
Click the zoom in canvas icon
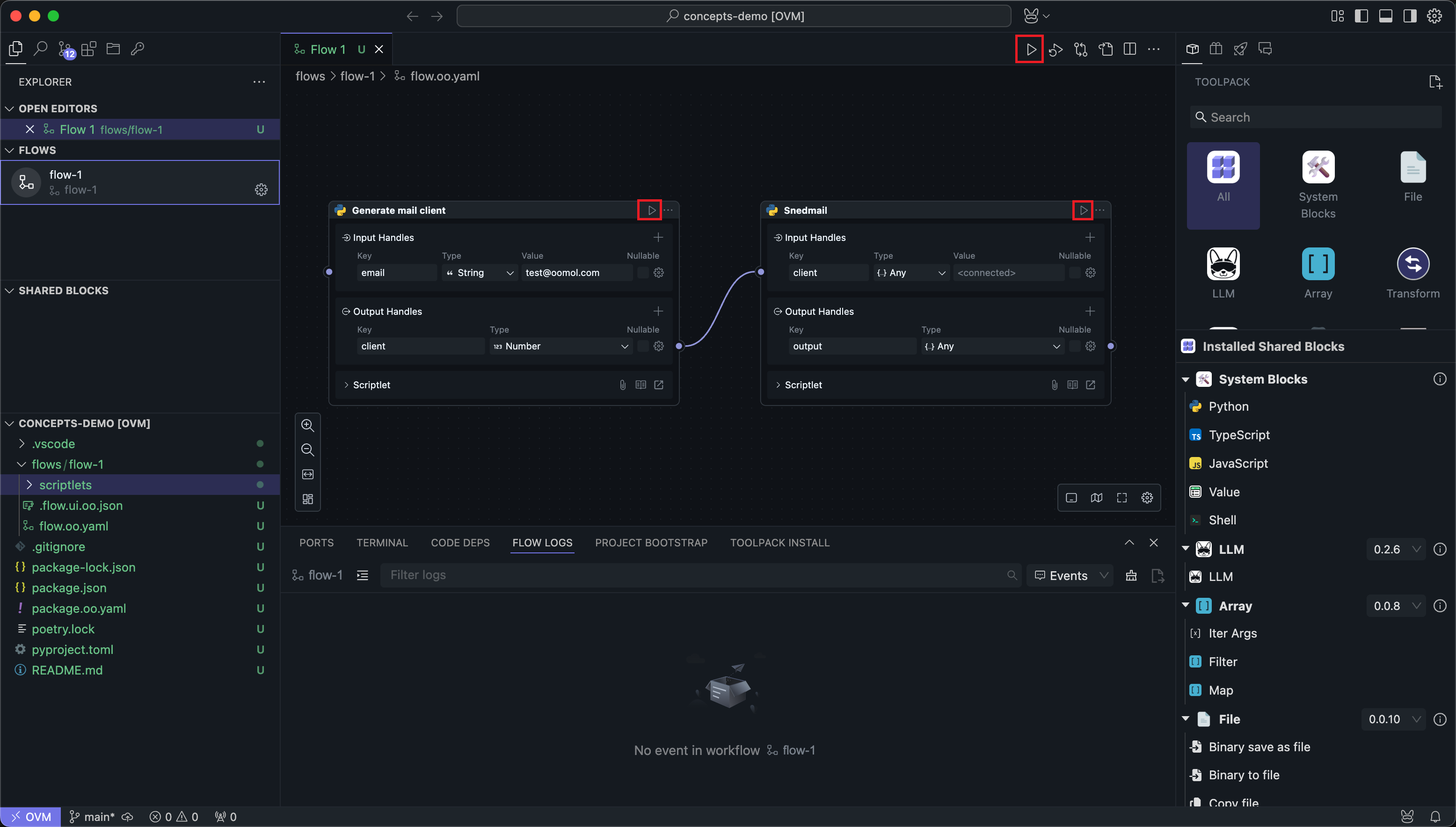pos(307,426)
